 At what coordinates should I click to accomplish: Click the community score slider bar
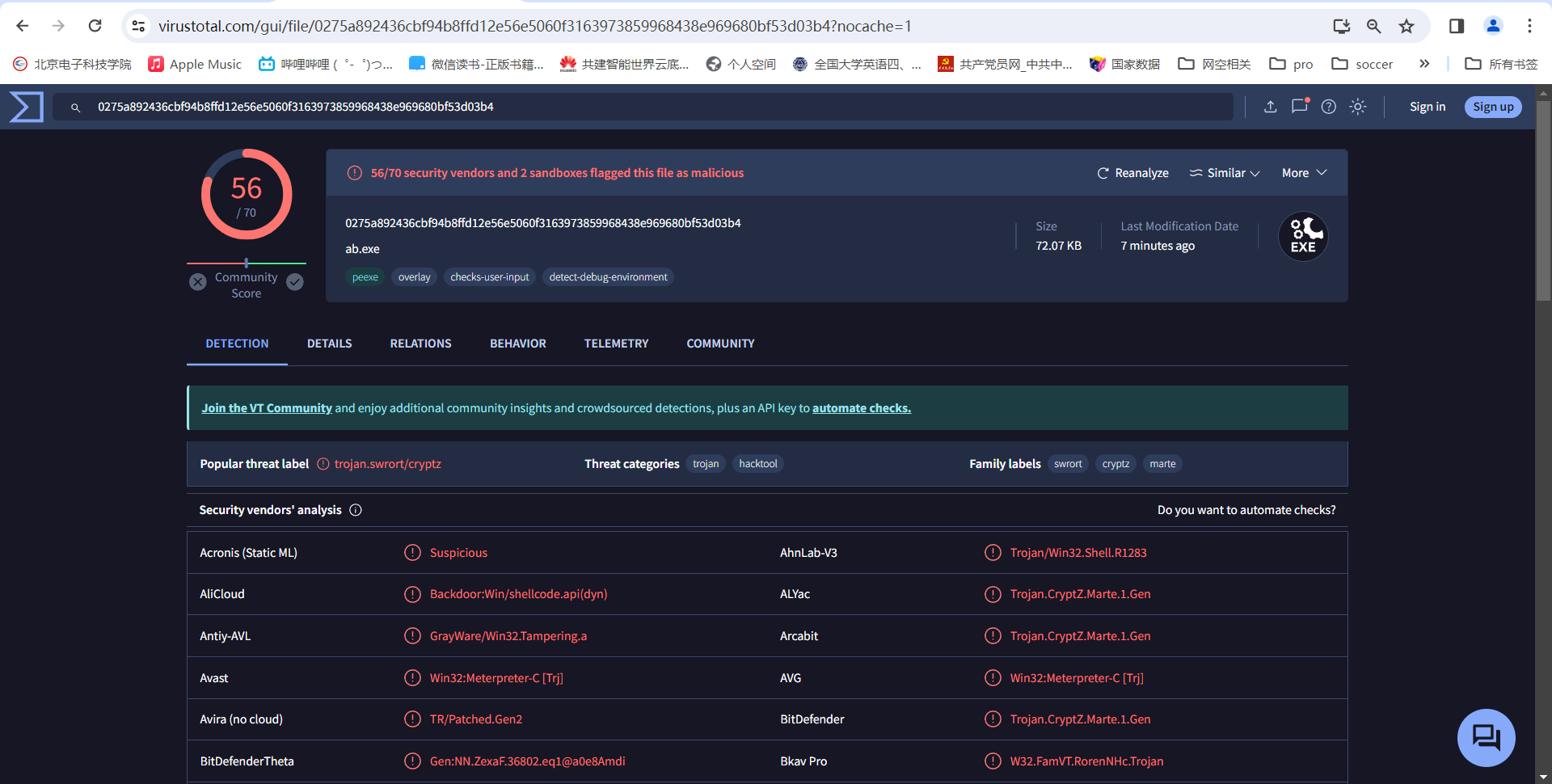pyautogui.click(x=247, y=263)
